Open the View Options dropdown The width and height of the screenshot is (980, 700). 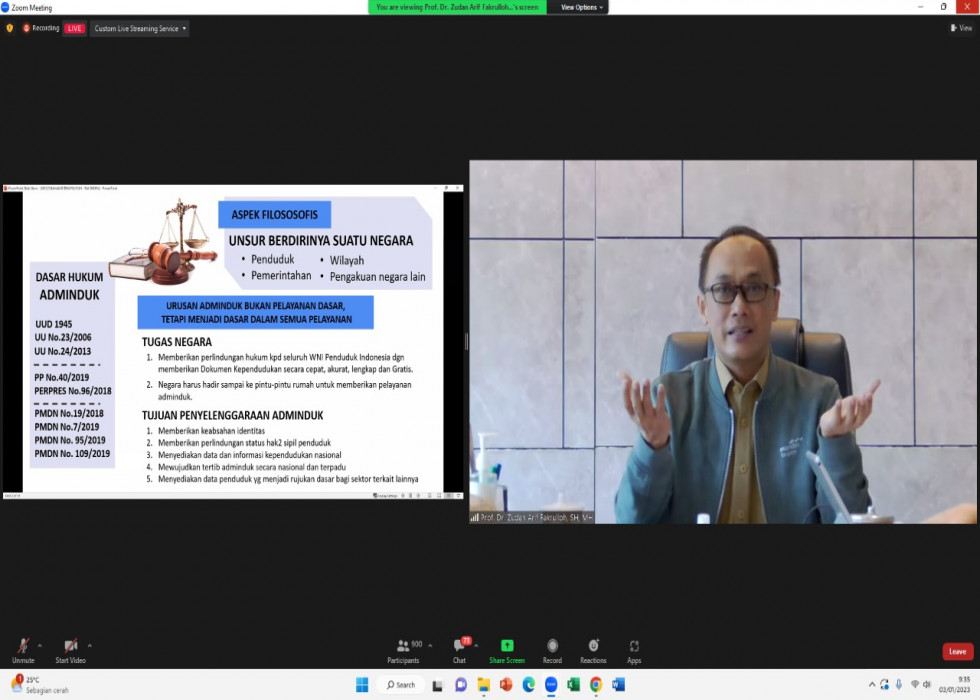coord(582,7)
